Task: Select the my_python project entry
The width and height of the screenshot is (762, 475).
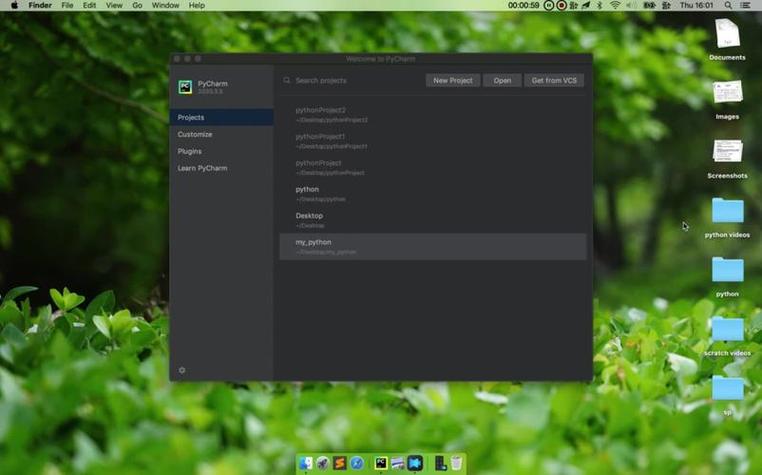Action: [x=433, y=246]
